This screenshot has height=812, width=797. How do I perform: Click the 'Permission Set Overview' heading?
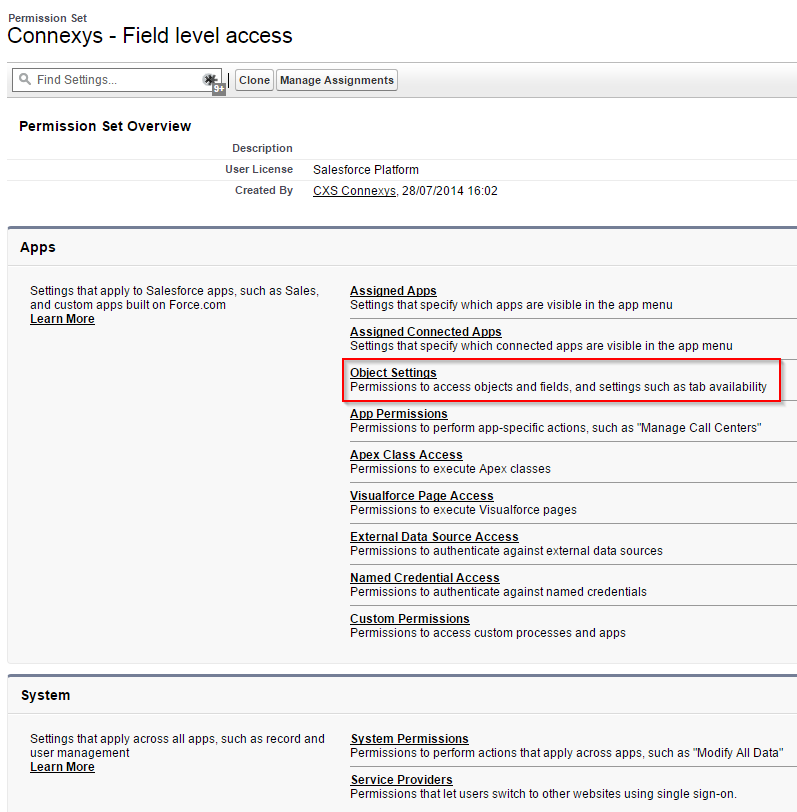click(x=105, y=126)
